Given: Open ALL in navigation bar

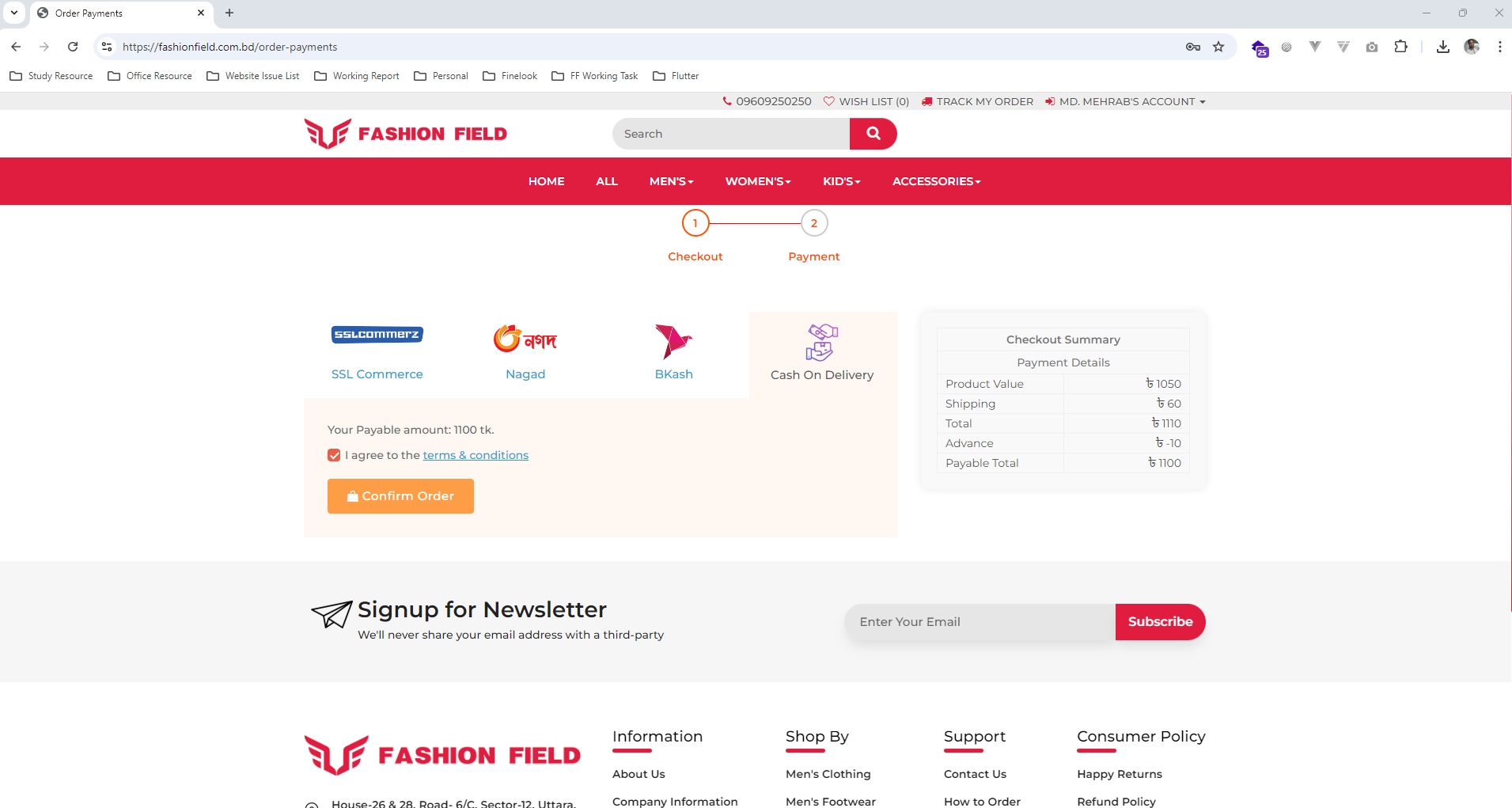Looking at the screenshot, I should (607, 181).
